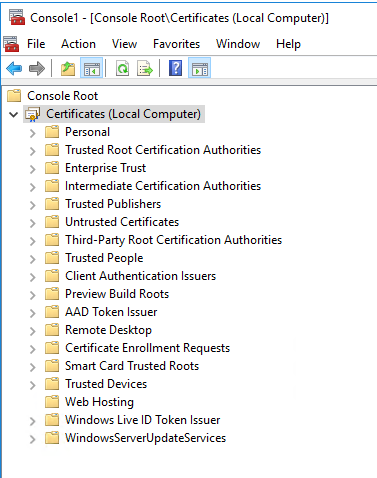The width and height of the screenshot is (377, 478).
Task: Click the Preview Build Roots folder icon
Action: coord(52,294)
